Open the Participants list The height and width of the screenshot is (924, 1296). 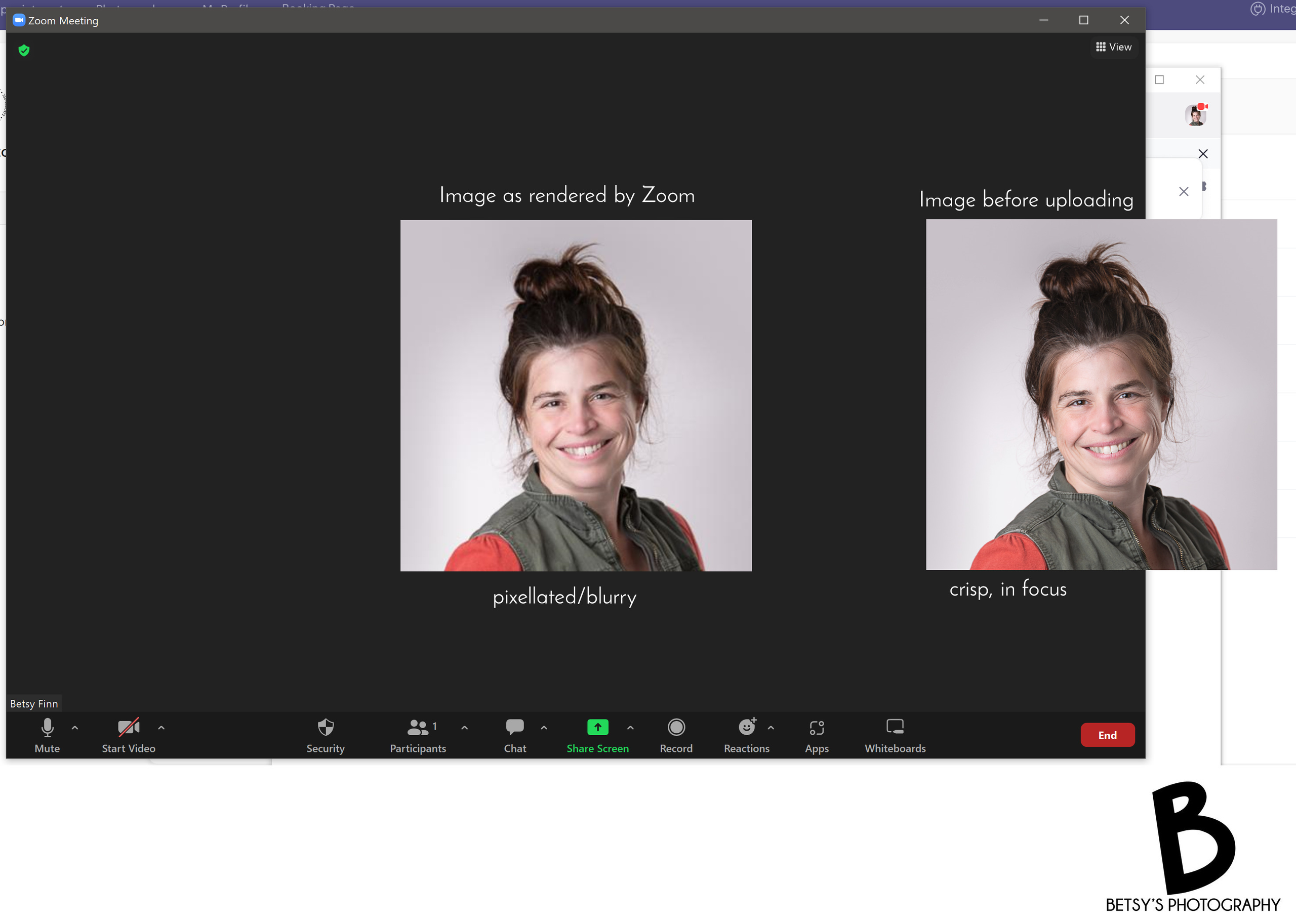(x=417, y=735)
